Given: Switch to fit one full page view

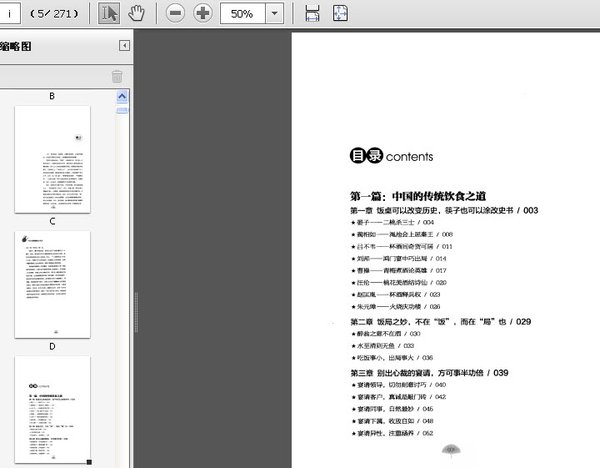Looking at the screenshot, I should (x=340, y=13).
